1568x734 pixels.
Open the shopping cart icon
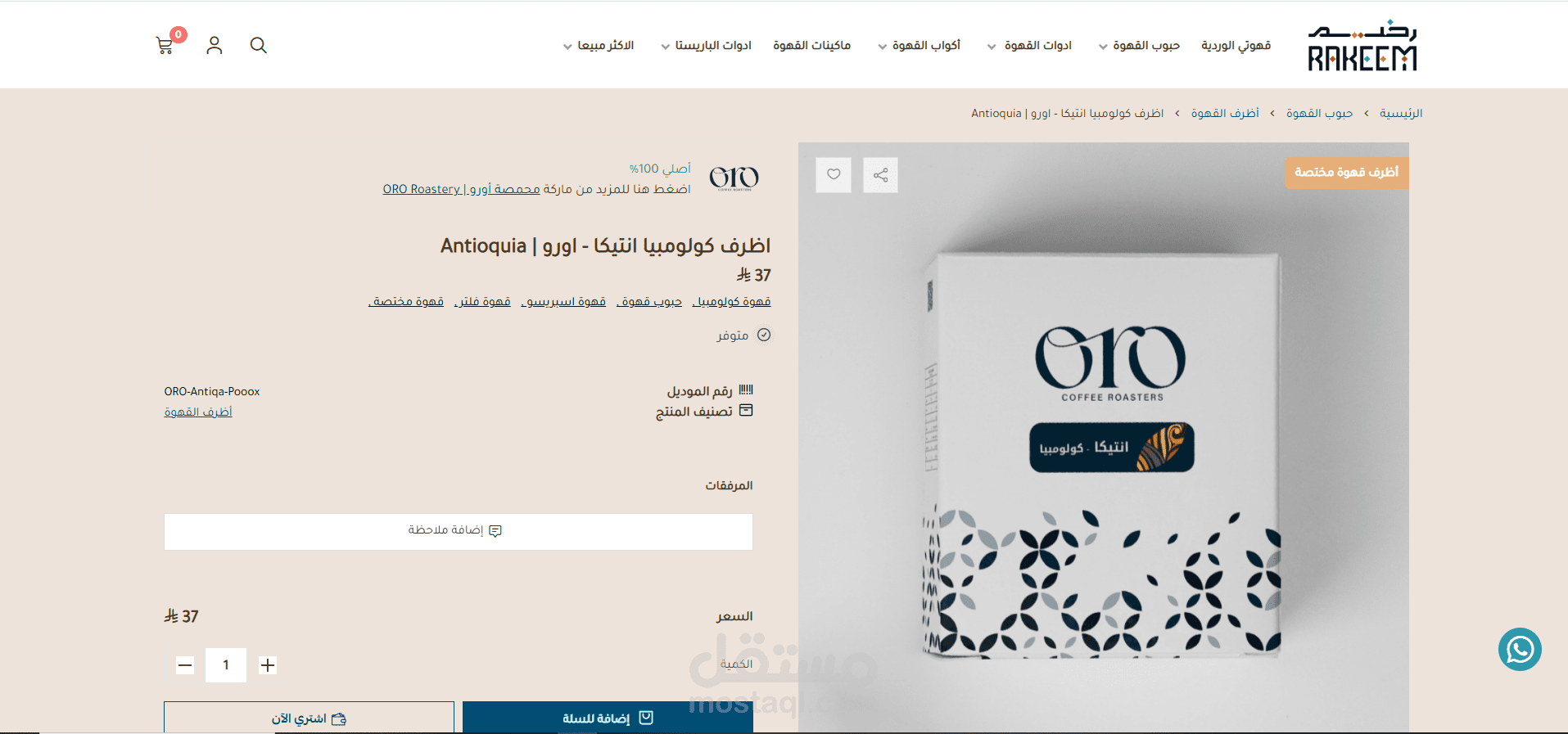(x=165, y=46)
